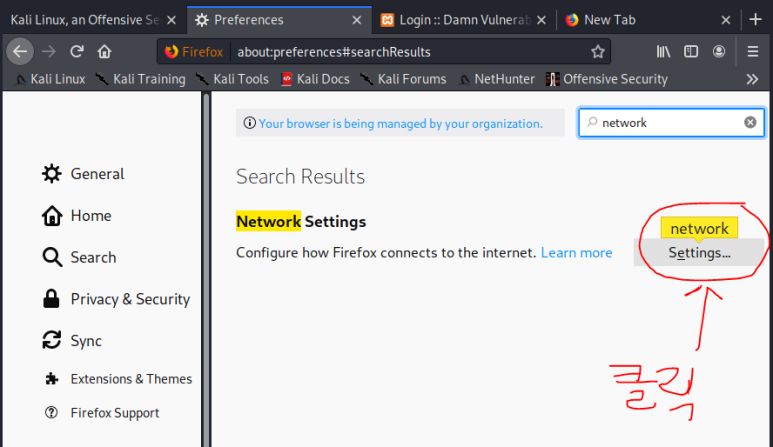
Task: Bookmark this page with the star icon
Action: click(x=597, y=52)
